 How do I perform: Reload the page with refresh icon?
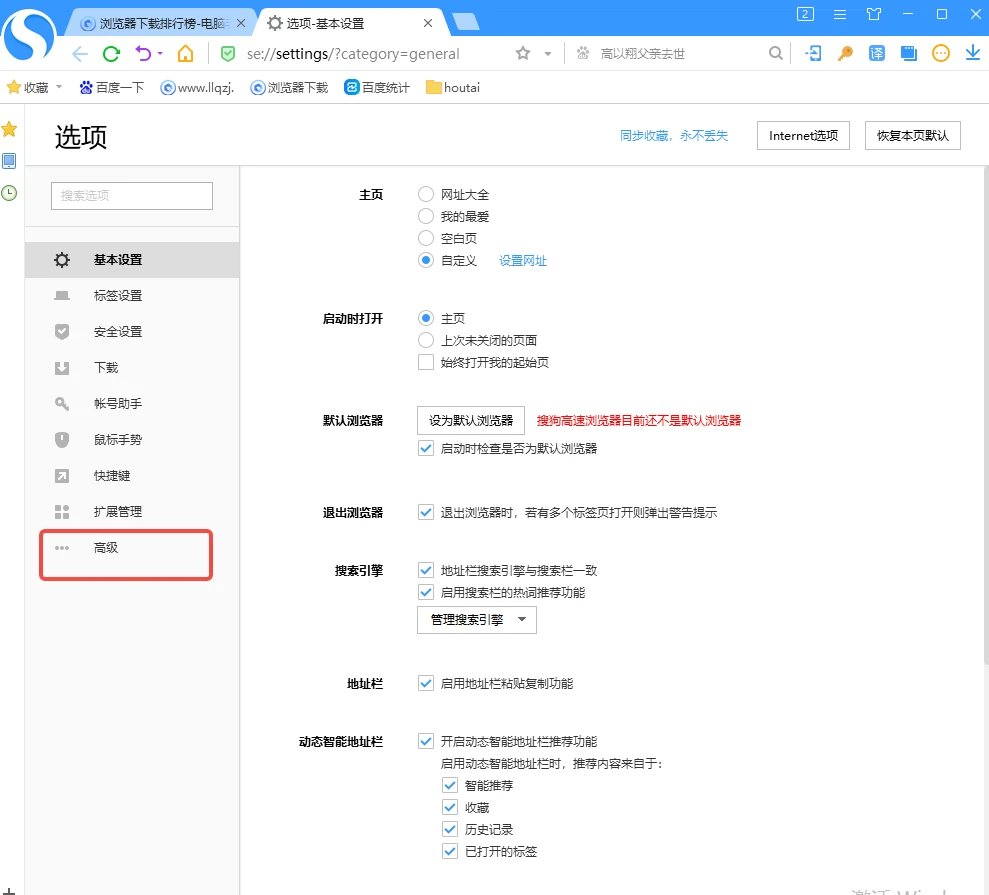tap(112, 54)
